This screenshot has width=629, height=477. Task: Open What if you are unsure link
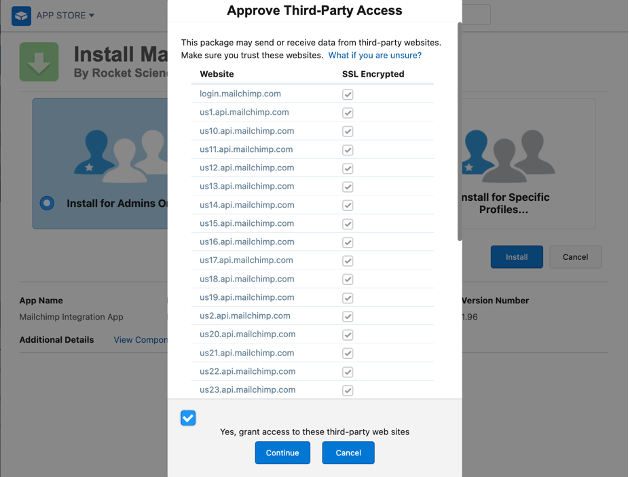pyautogui.click(x=375, y=55)
